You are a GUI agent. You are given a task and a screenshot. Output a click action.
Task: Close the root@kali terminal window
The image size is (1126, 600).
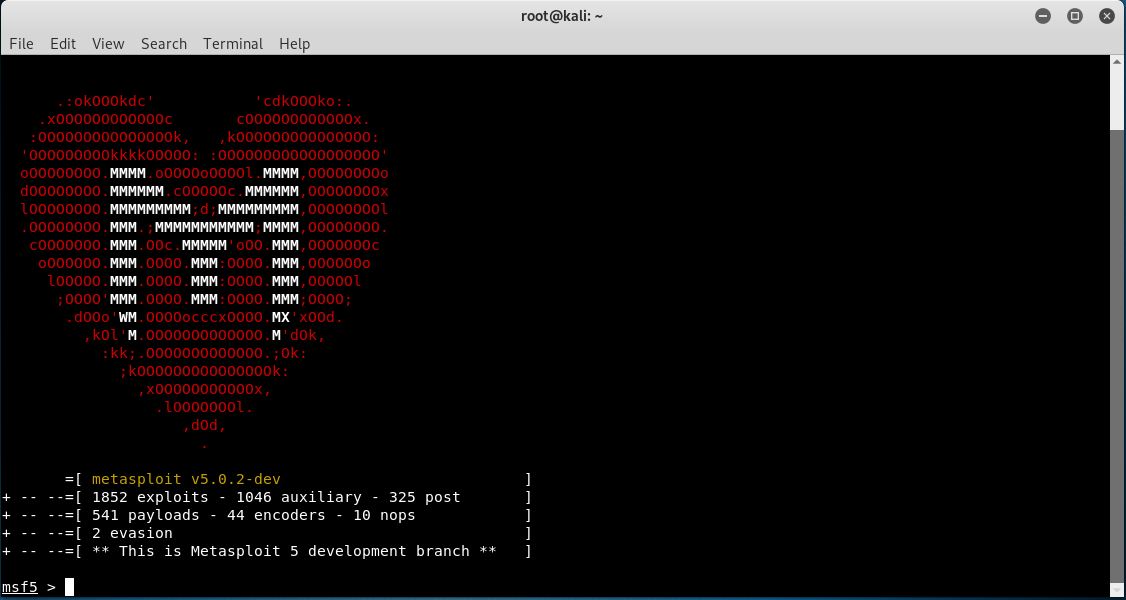(1107, 16)
